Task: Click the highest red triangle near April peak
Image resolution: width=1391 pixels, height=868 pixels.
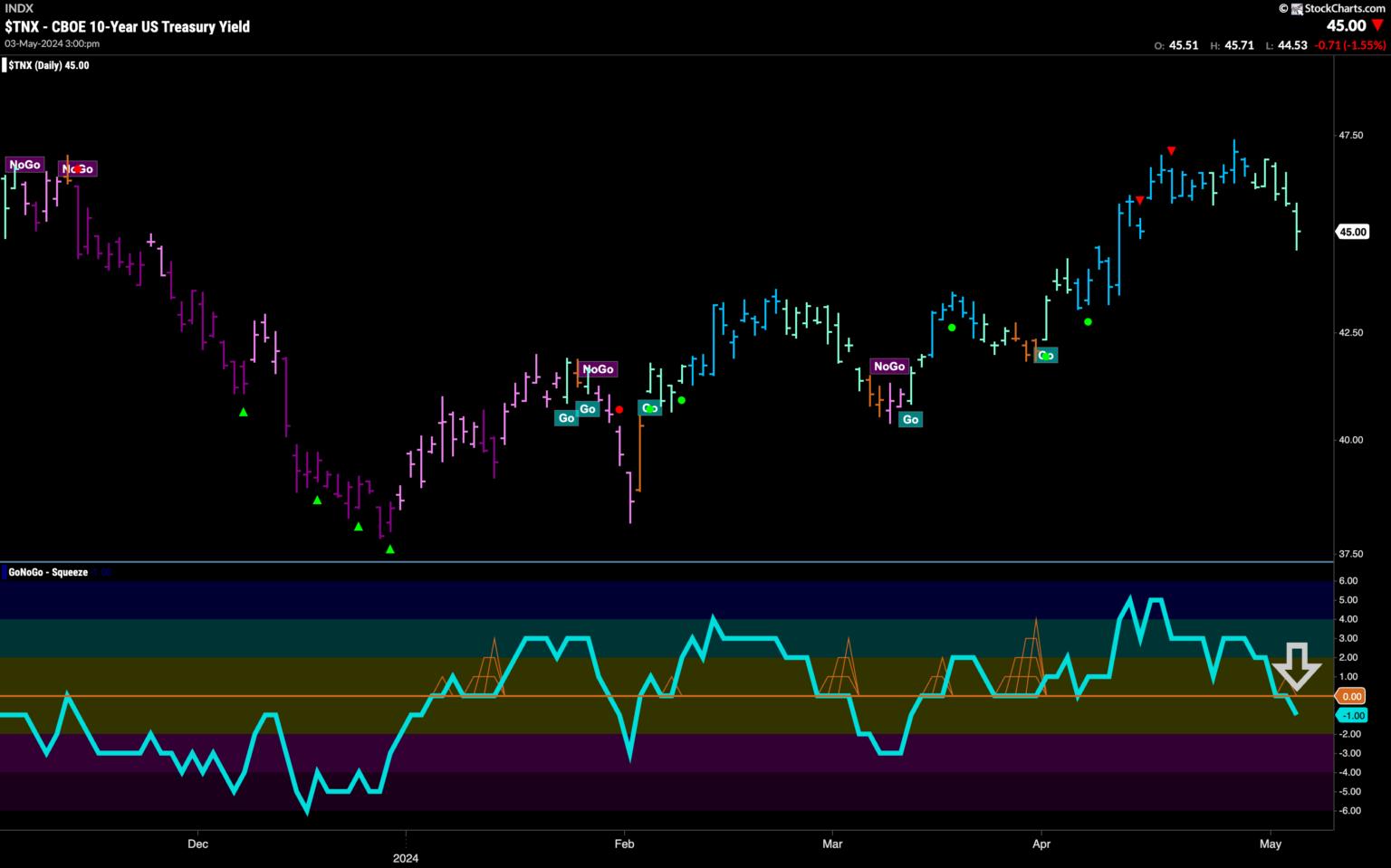Action: click(1171, 150)
